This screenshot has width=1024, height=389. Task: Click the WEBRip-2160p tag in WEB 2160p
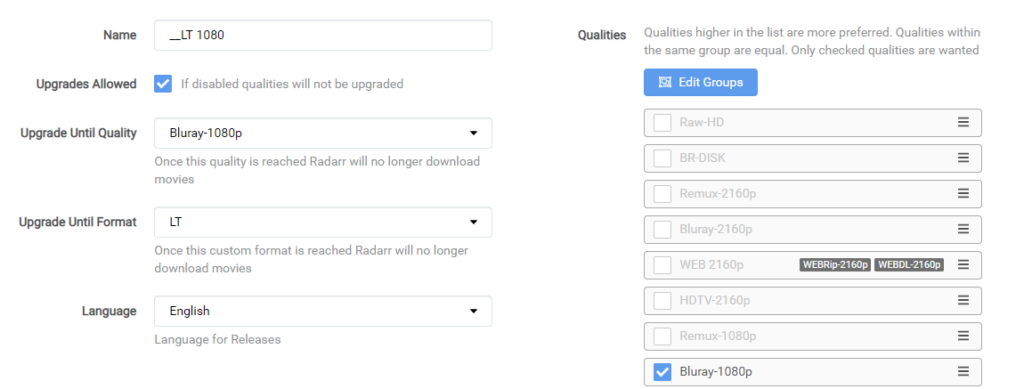click(835, 264)
